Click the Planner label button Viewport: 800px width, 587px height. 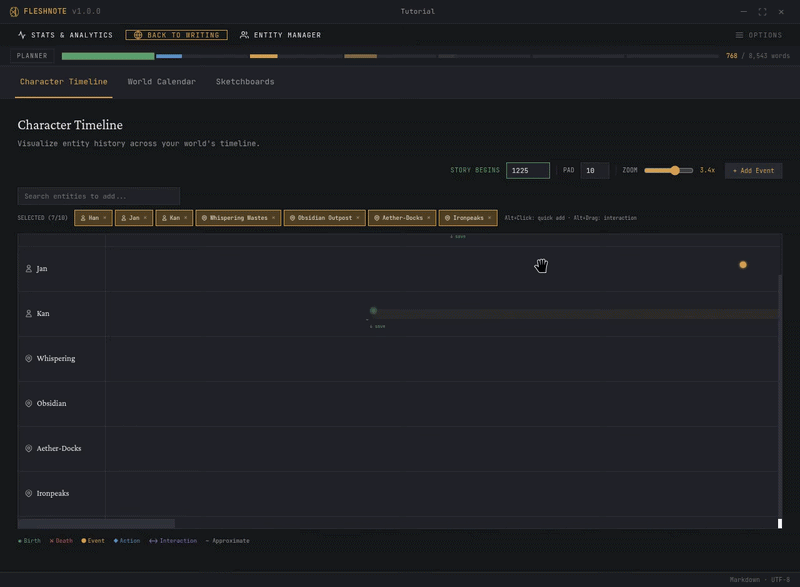click(32, 56)
